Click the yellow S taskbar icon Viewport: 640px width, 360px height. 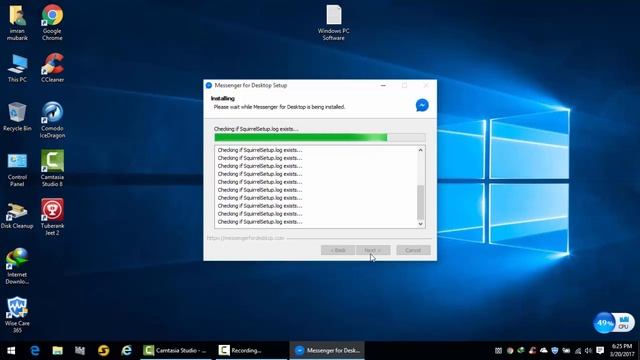point(103,350)
